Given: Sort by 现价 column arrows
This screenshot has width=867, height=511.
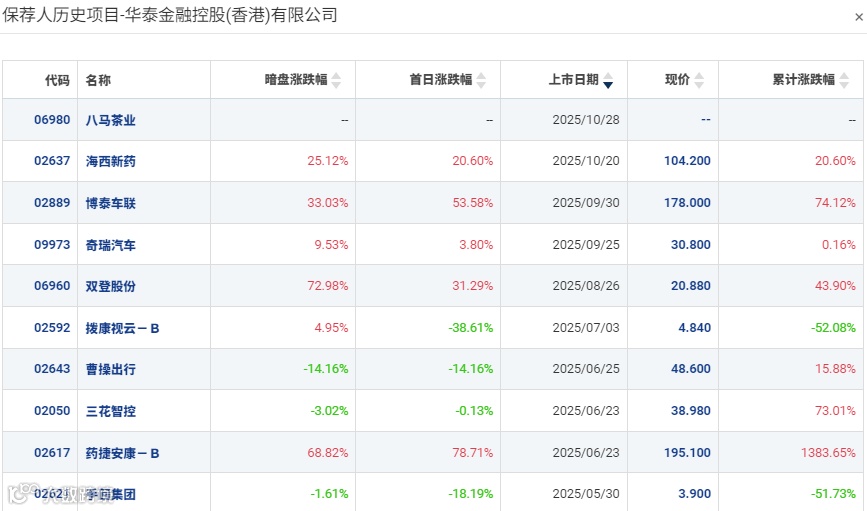Looking at the screenshot, I should pyautogui.click(x=699, y=80).
